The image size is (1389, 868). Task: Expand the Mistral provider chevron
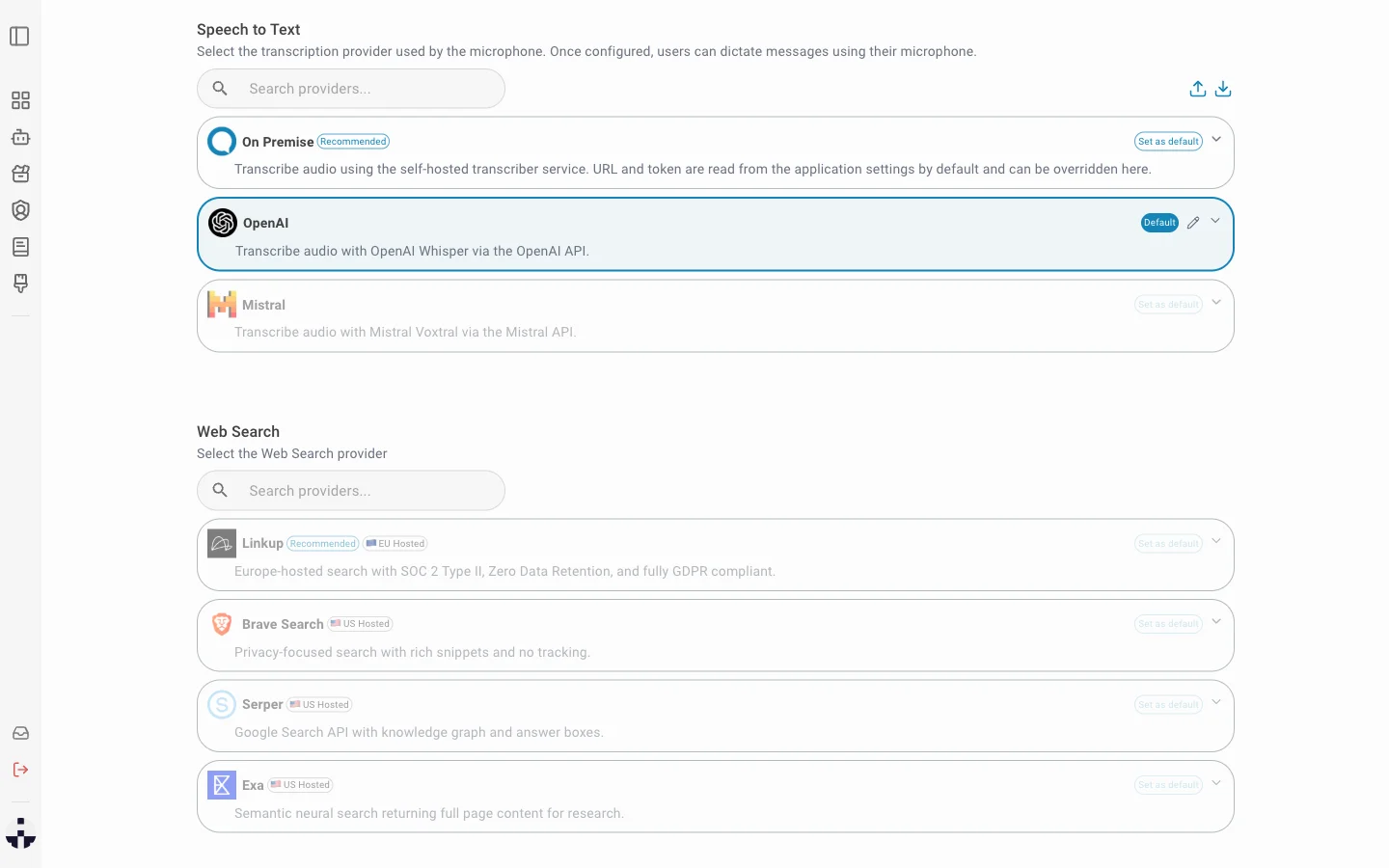1216,303
